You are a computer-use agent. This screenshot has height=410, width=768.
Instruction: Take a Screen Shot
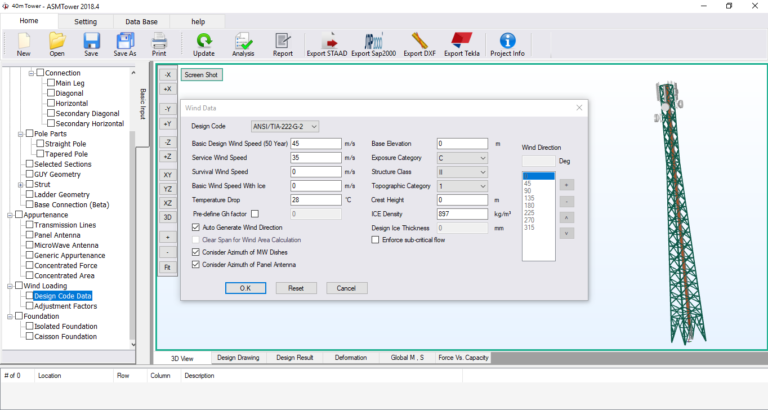pyautogui.click(x=202, y=74)
